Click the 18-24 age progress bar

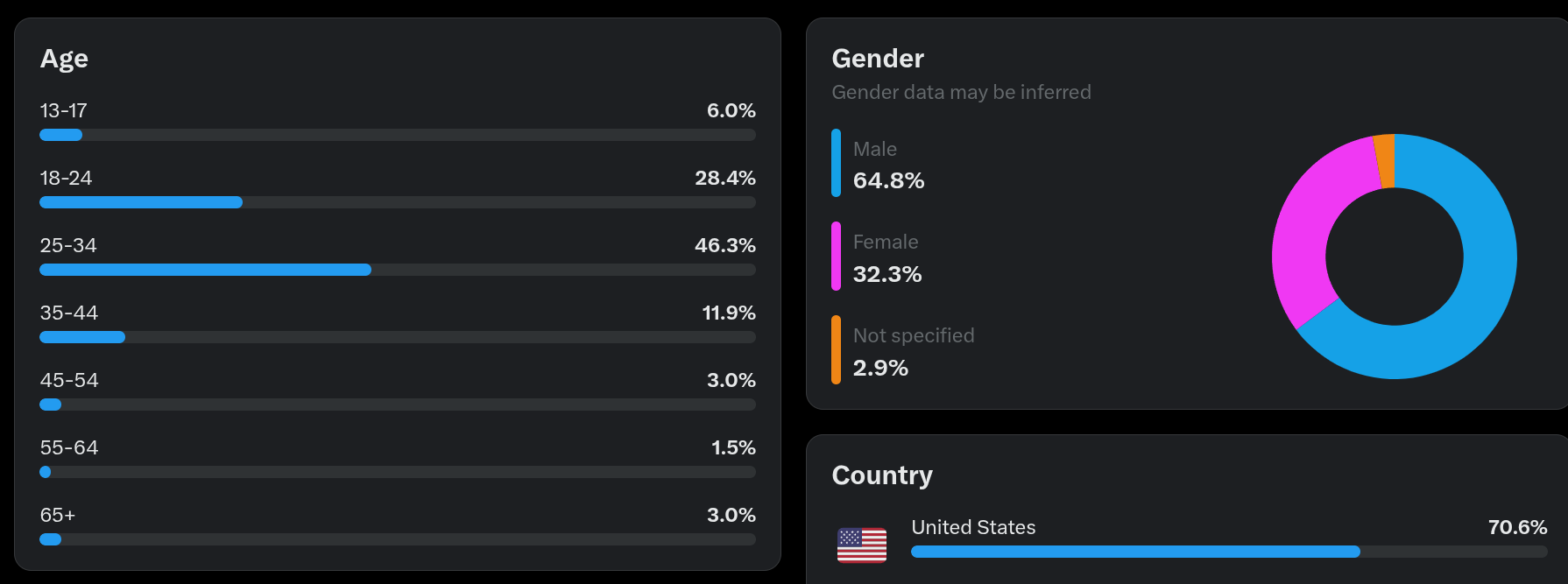[x=397, y=202]
